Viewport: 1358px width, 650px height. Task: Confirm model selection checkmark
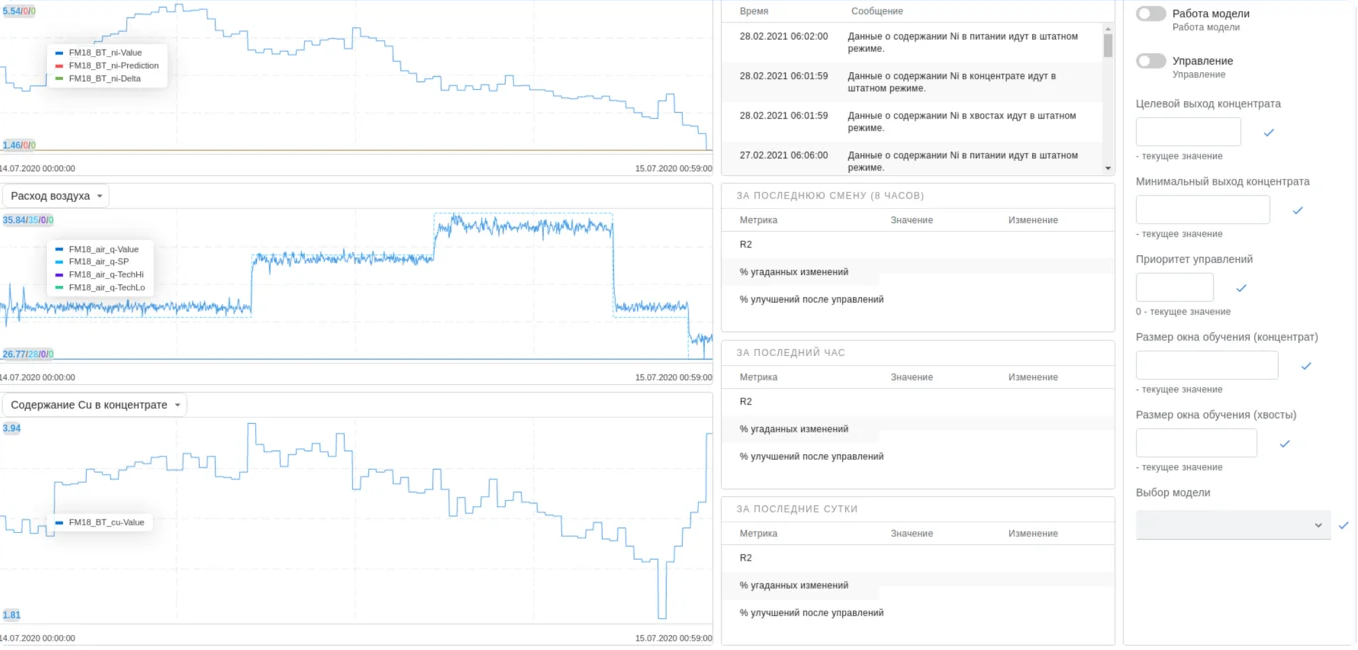point(1343,525)
